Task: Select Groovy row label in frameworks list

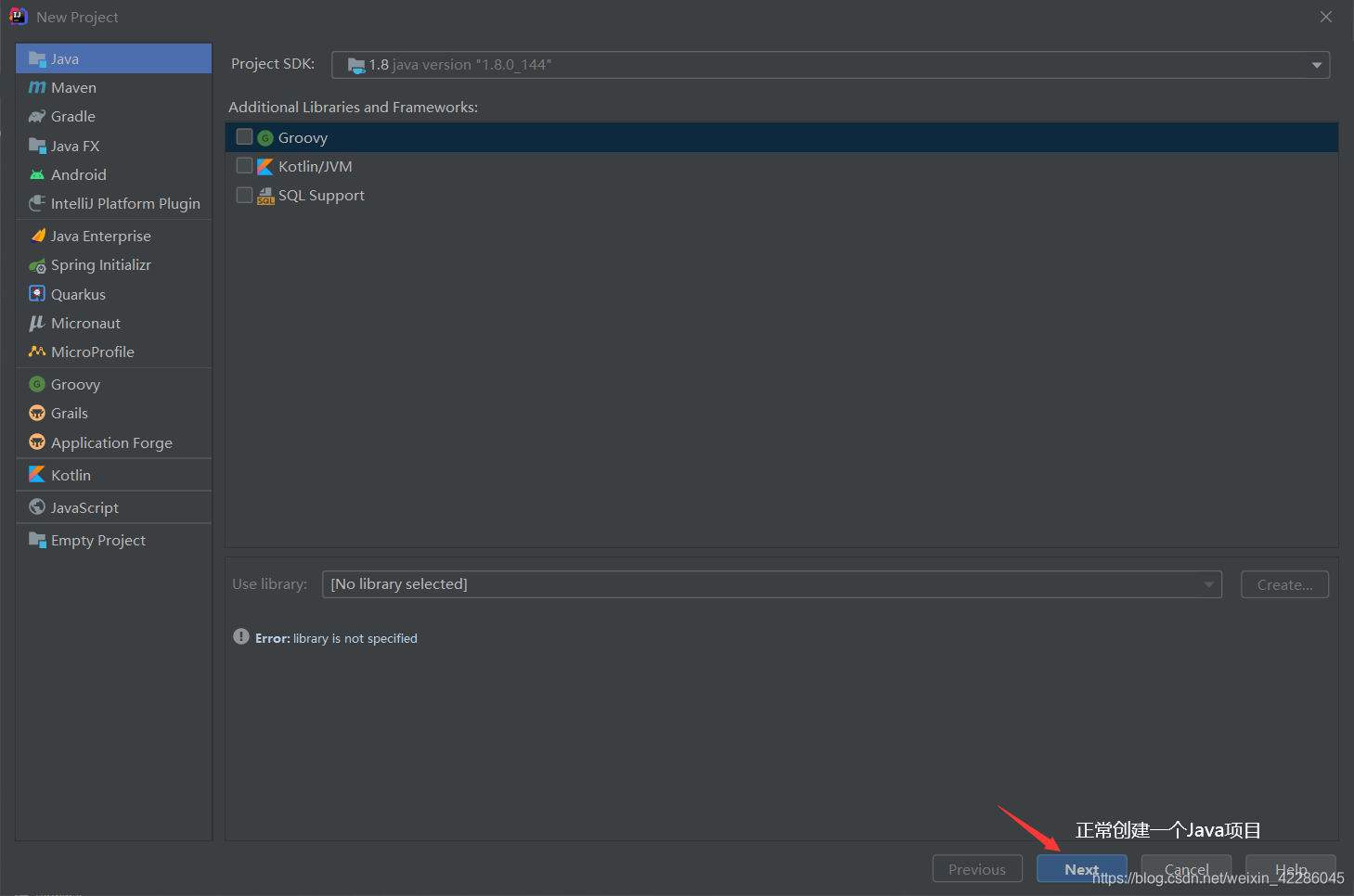Action: (x=303, y=137)
